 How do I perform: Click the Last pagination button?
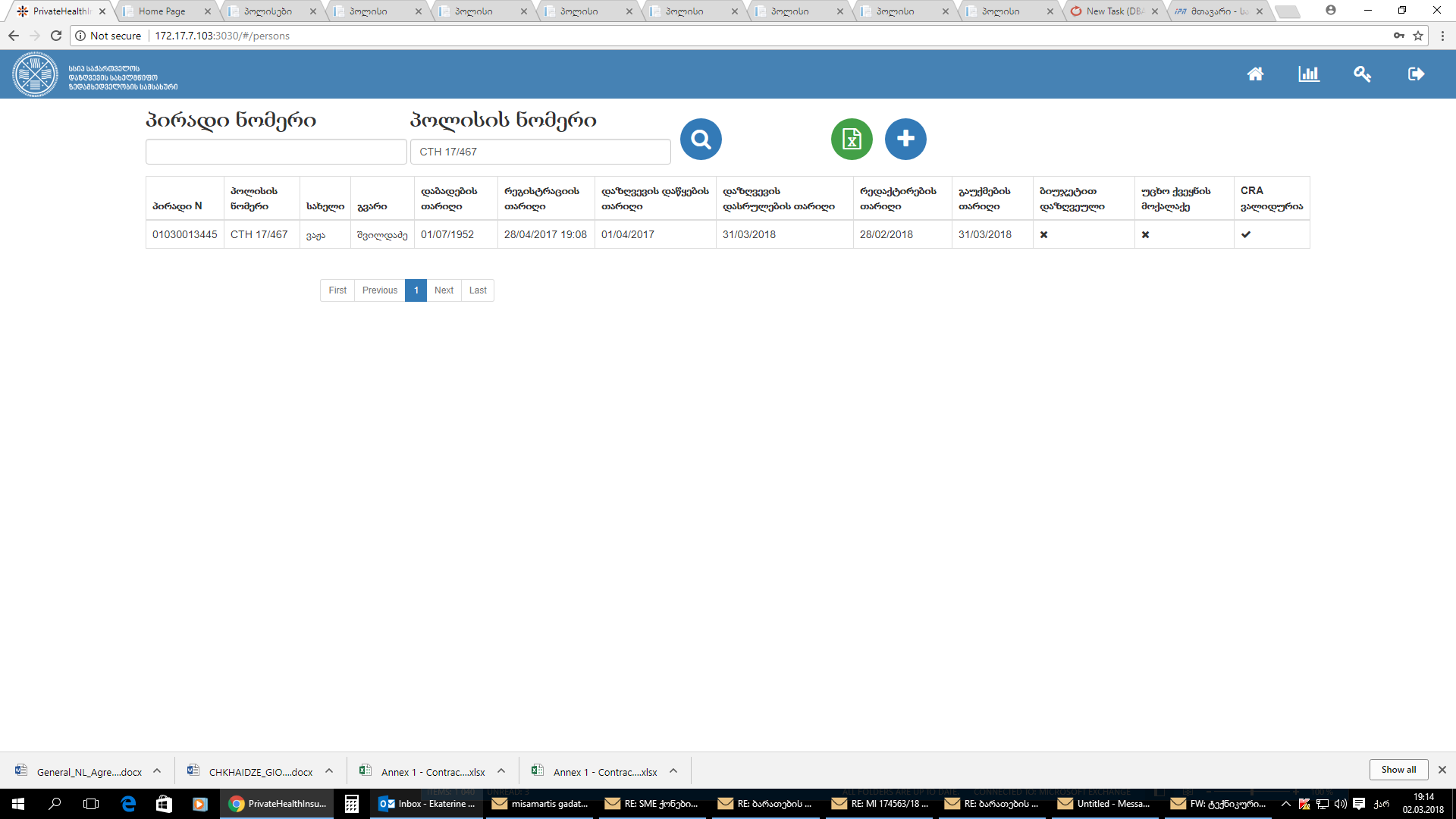point(478,290)
